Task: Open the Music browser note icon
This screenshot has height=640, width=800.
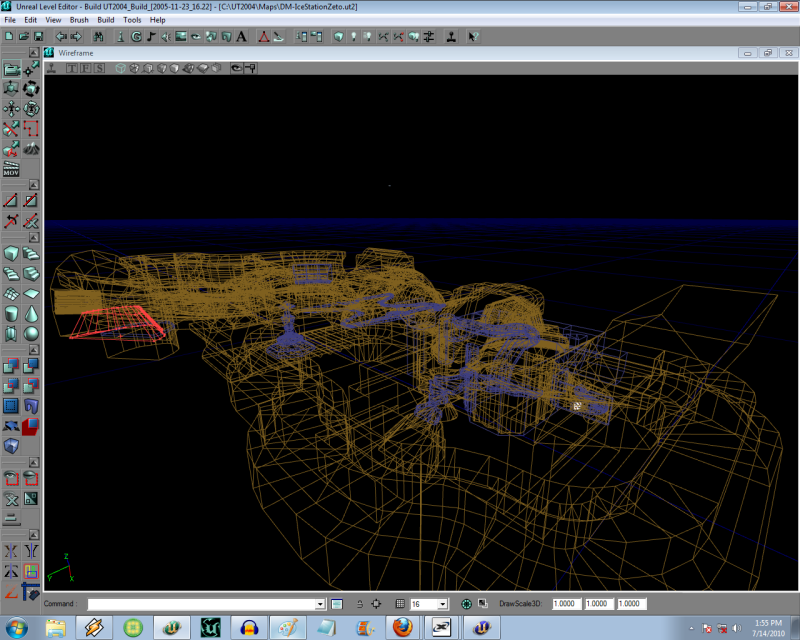Action: coord(151,37)
